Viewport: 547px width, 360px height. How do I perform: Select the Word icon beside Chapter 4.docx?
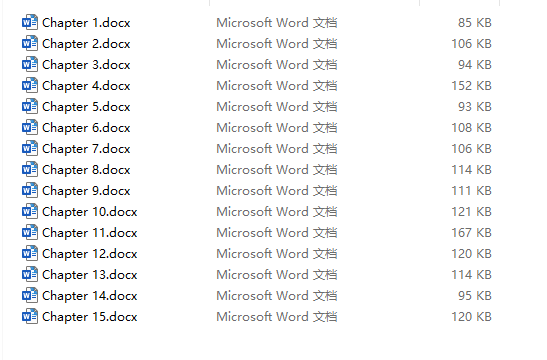click(x=30, y=85)
